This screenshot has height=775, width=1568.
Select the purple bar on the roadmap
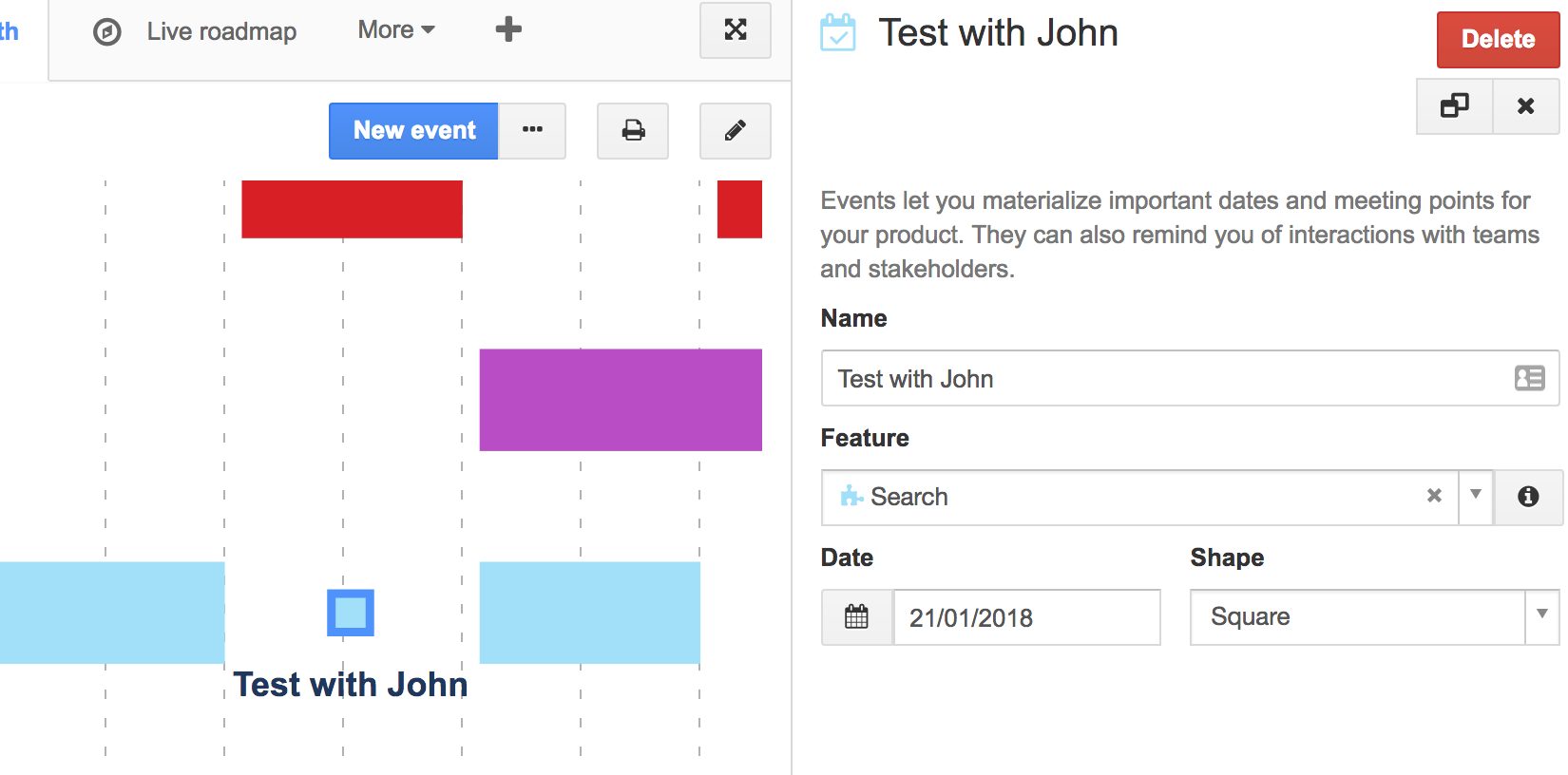(x=621, y=400)
